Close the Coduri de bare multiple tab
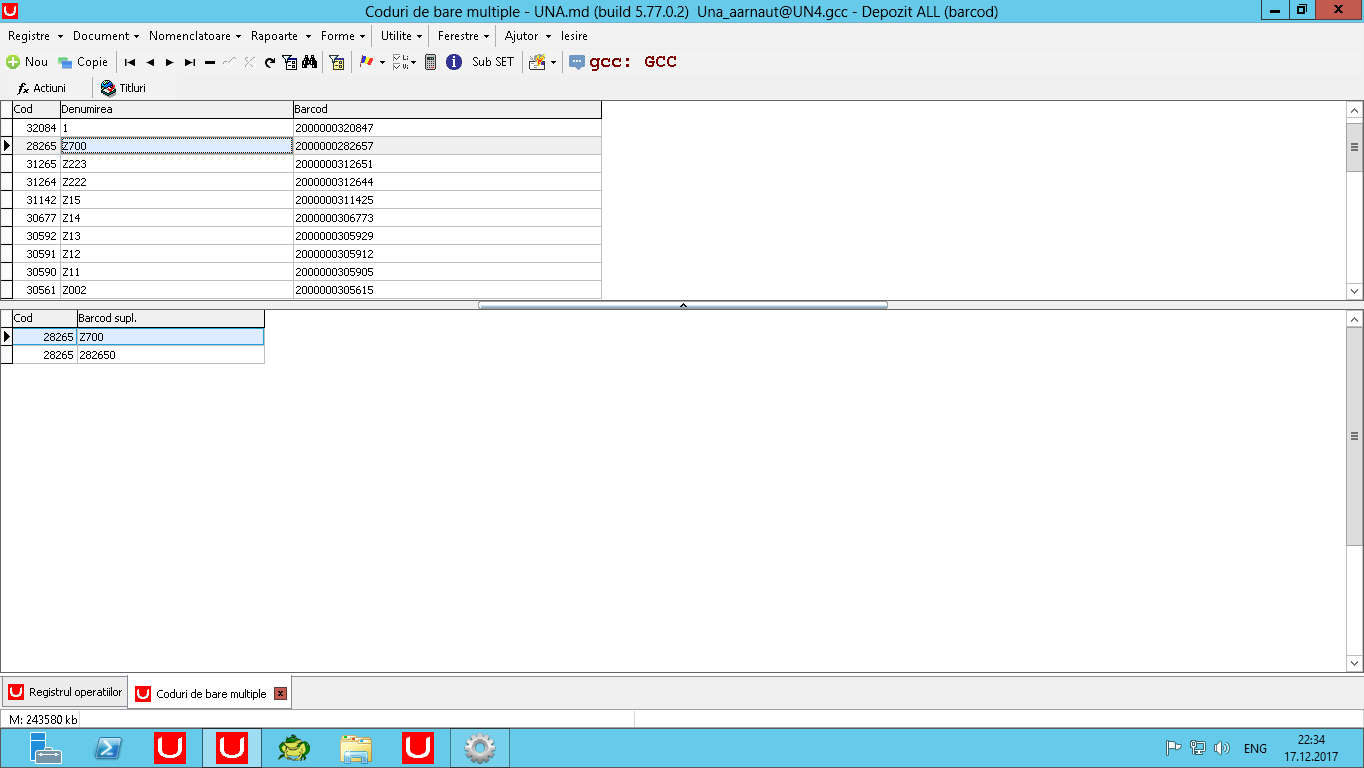 pyautogui.click(x=280, y=694)
